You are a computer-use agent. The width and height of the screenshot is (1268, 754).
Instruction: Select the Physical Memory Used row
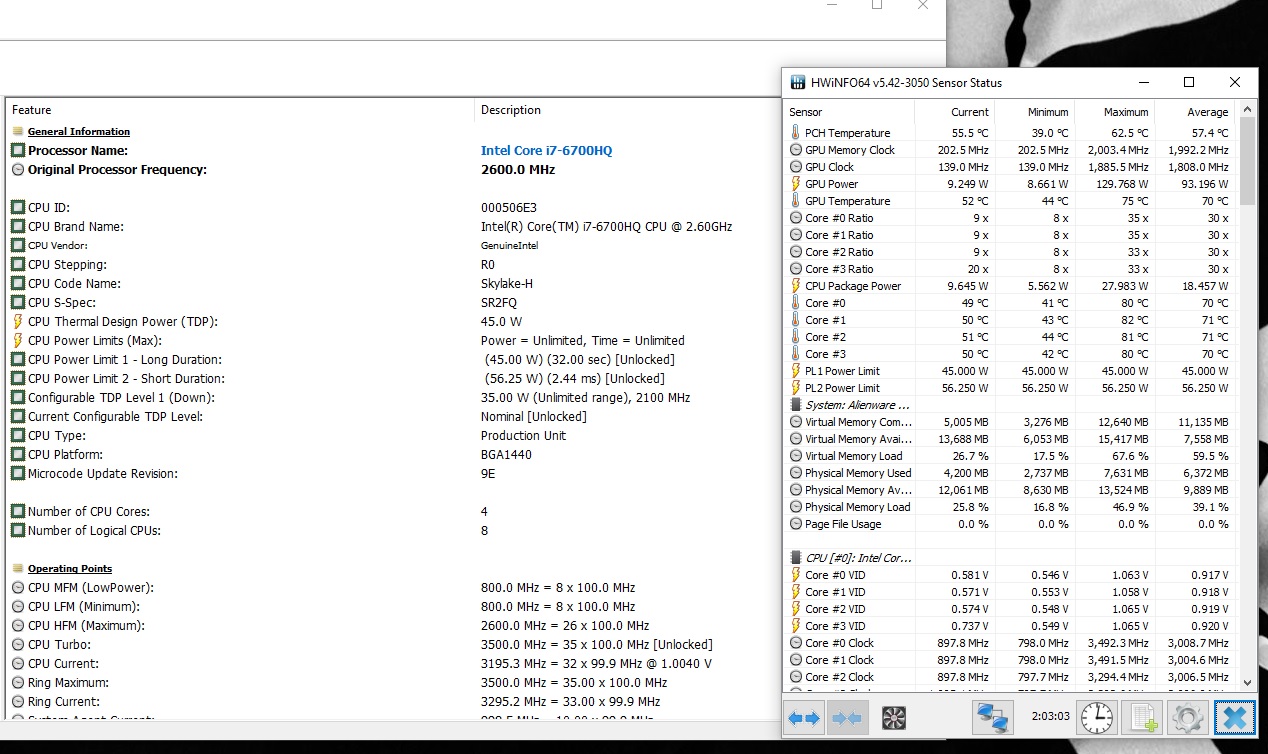(1010, 473)
